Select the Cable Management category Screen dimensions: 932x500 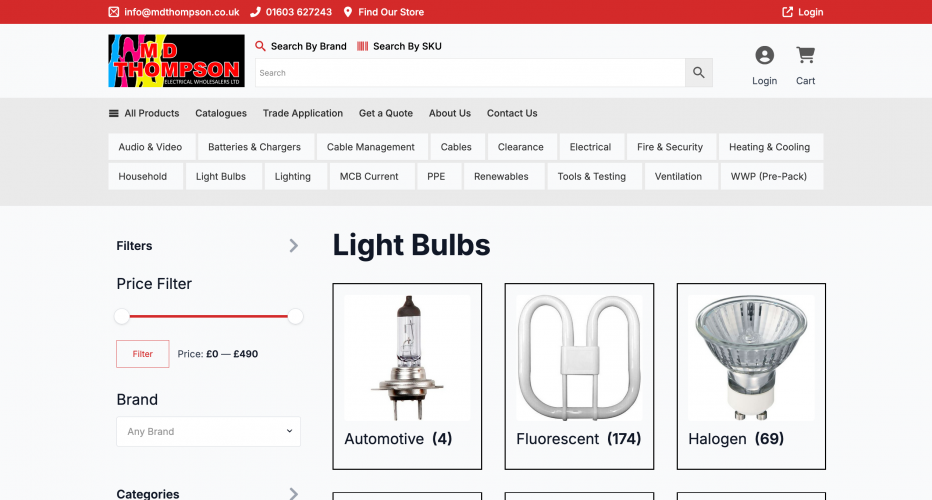[x=371, y=147]
